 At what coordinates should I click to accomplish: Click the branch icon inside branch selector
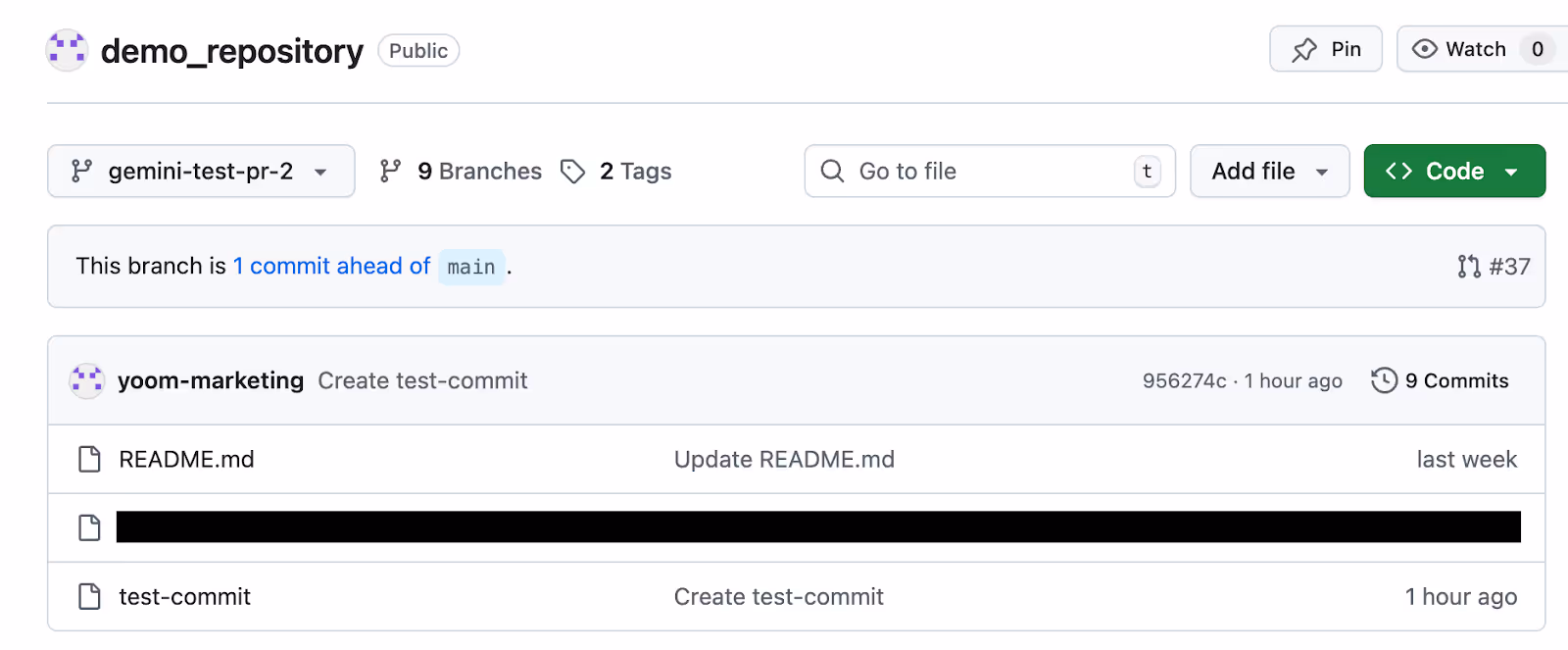[82, 172]
